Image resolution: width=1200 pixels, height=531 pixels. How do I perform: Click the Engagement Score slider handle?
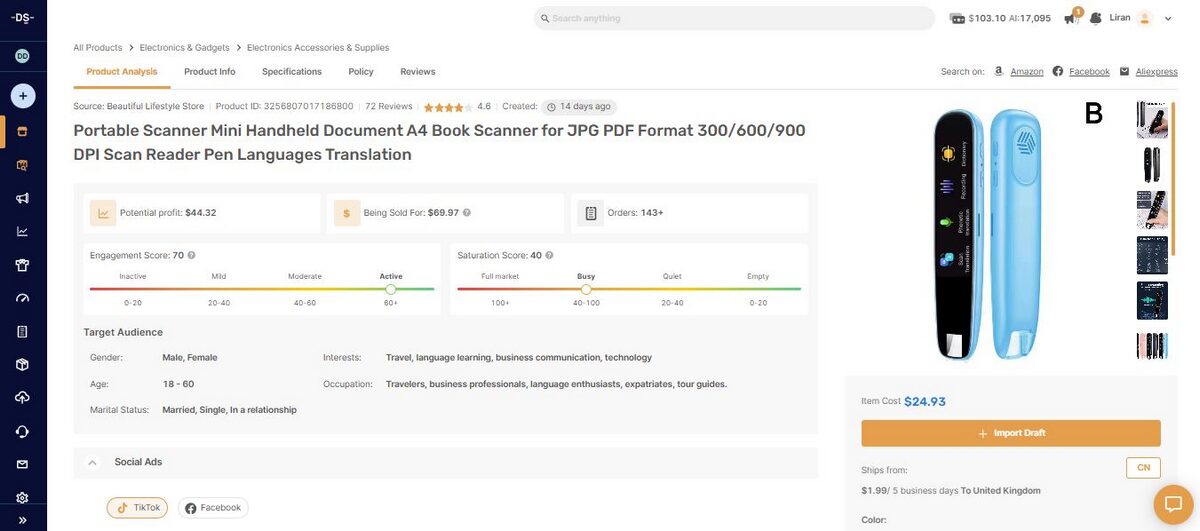click(x=391, y=289)
